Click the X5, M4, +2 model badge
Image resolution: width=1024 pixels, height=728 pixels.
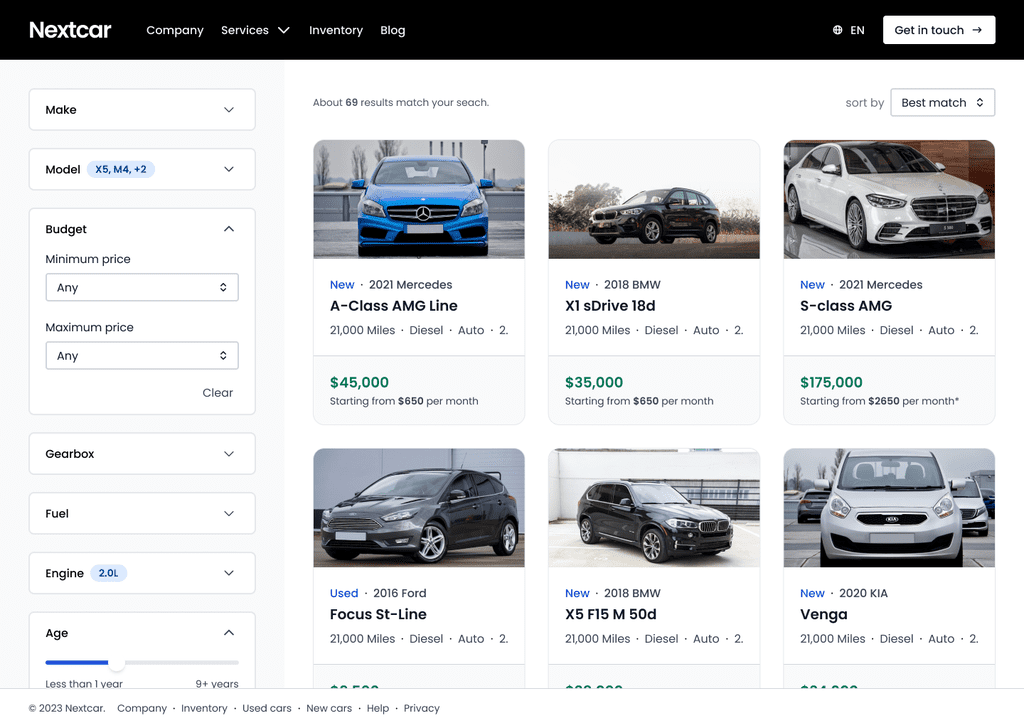121,169
